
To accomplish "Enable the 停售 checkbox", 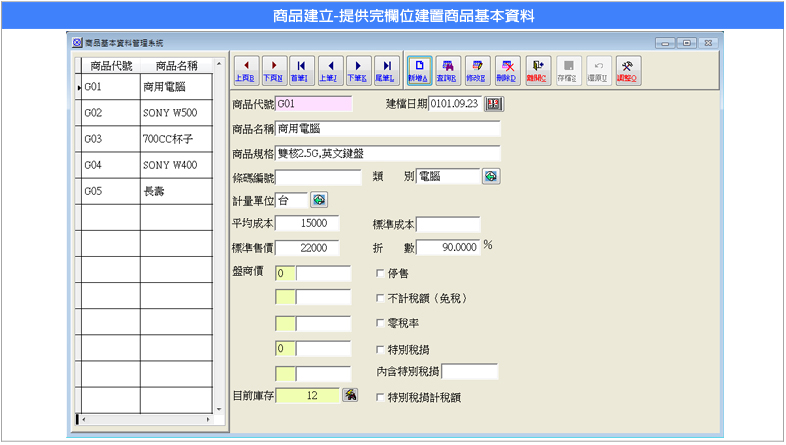I will click(380, 272).
